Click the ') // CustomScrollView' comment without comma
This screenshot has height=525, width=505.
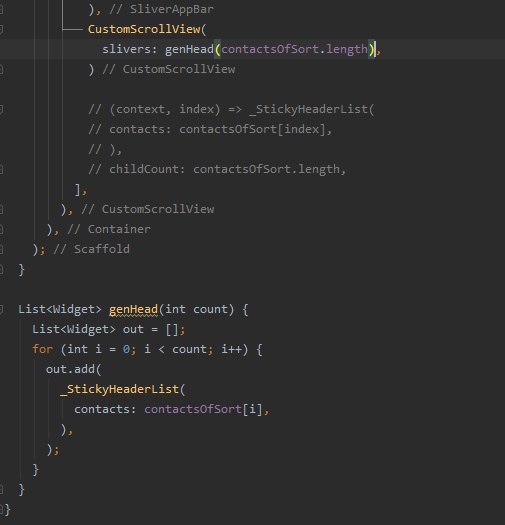[162, 69]
